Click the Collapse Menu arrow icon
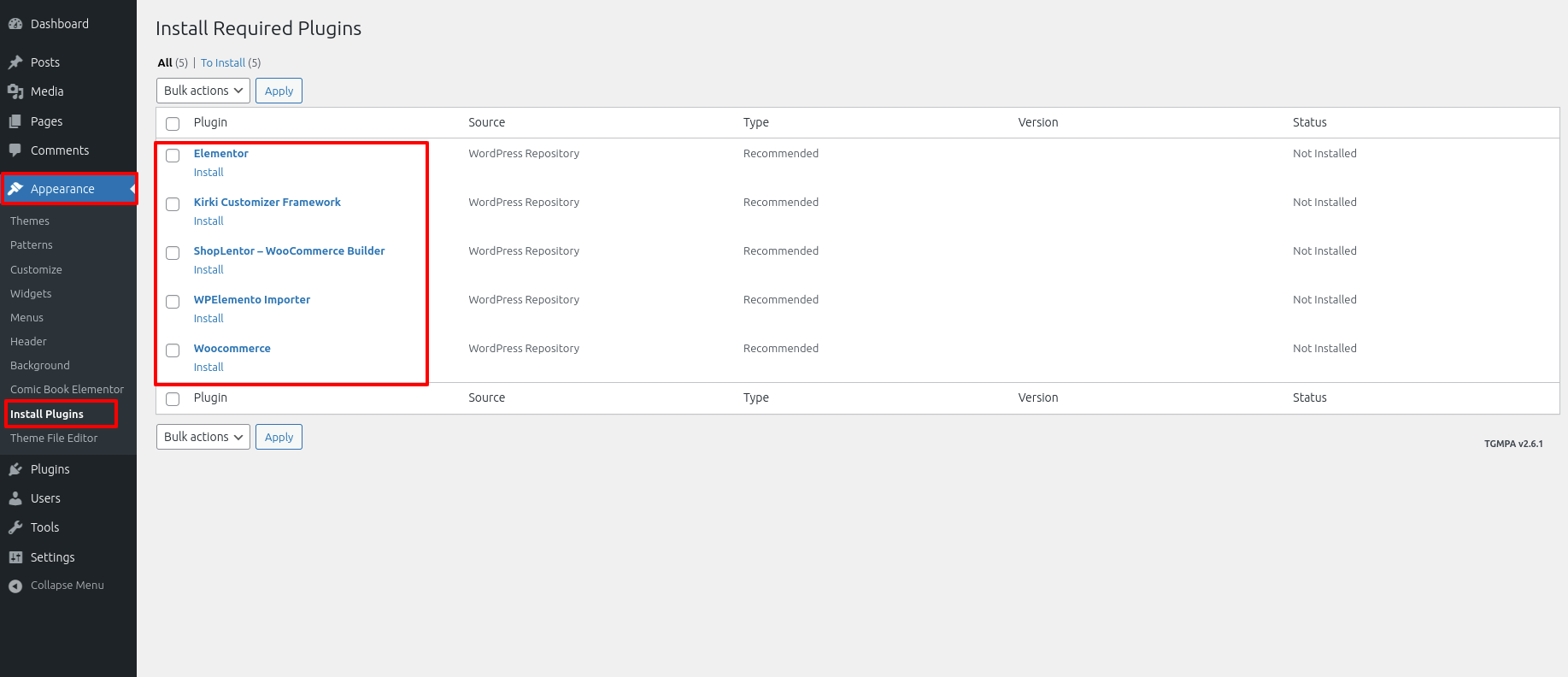1568x677 pixels. pyautogui.click(x=15, y=586)
